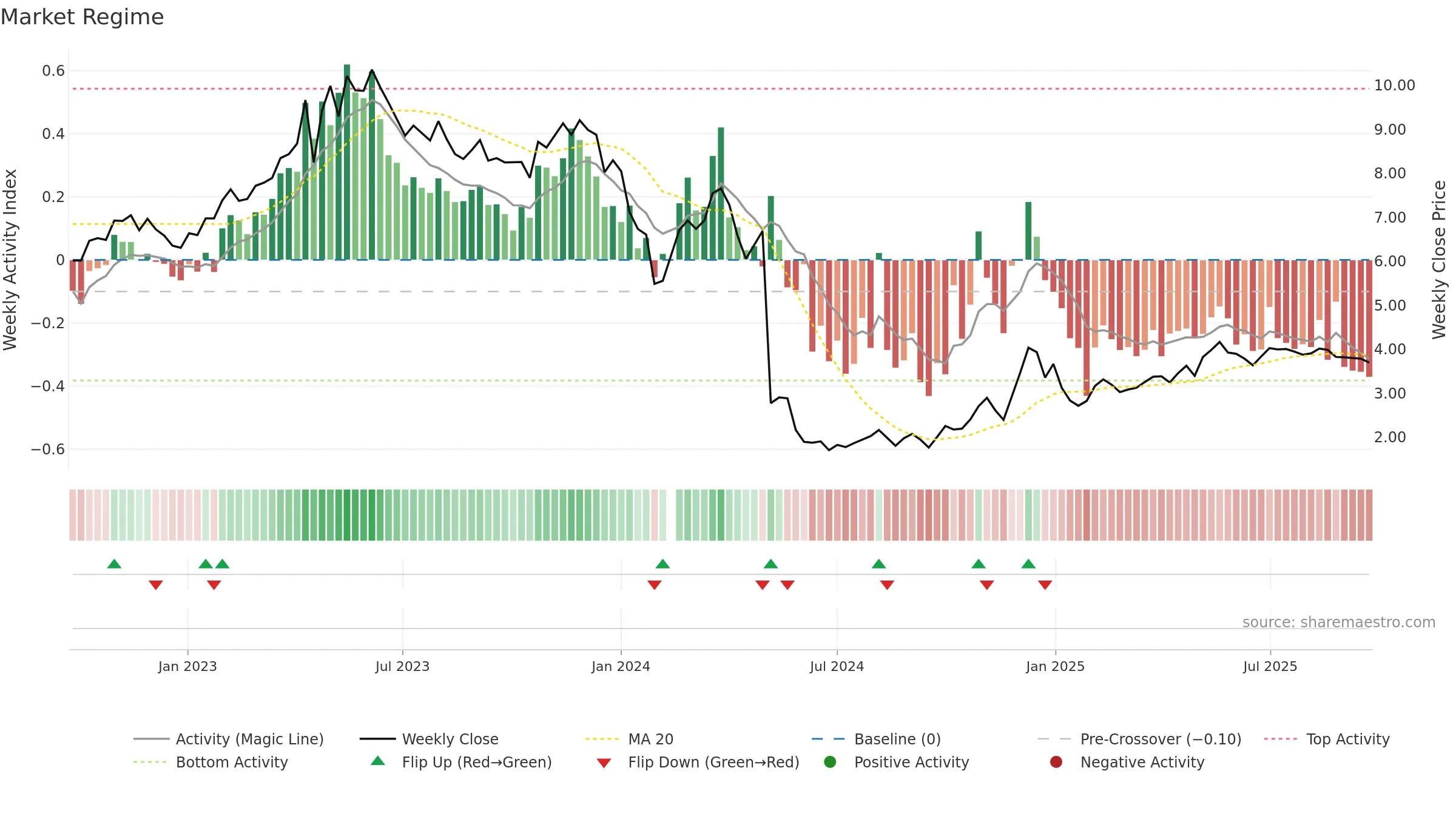Click the Market Regime chart title
The height and width of the screenshot is (819, 1456).
[82, 17]
